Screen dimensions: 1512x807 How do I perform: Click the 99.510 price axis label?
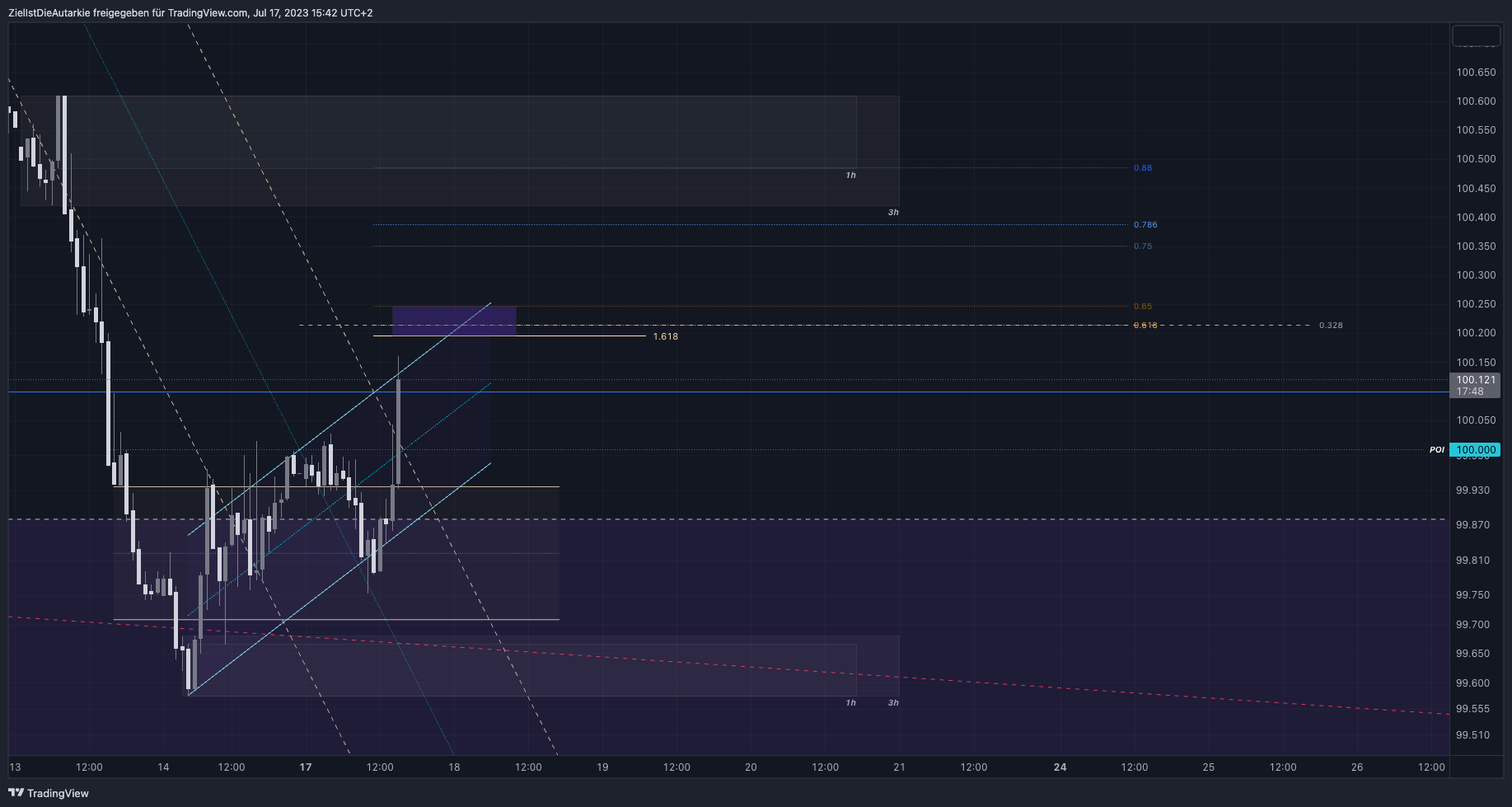click(x=1472, y=735)
